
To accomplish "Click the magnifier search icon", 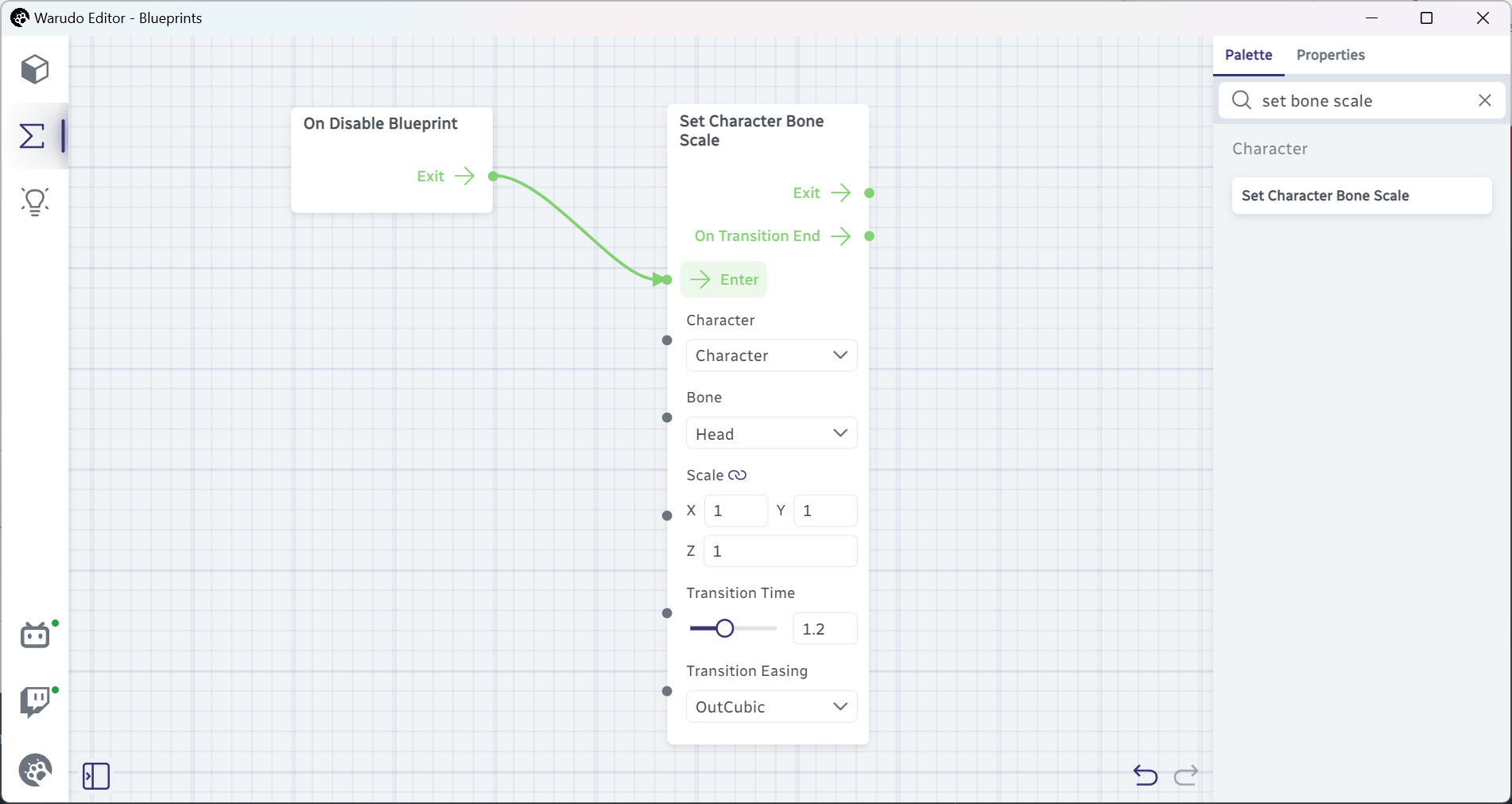I will (1242, 100).
